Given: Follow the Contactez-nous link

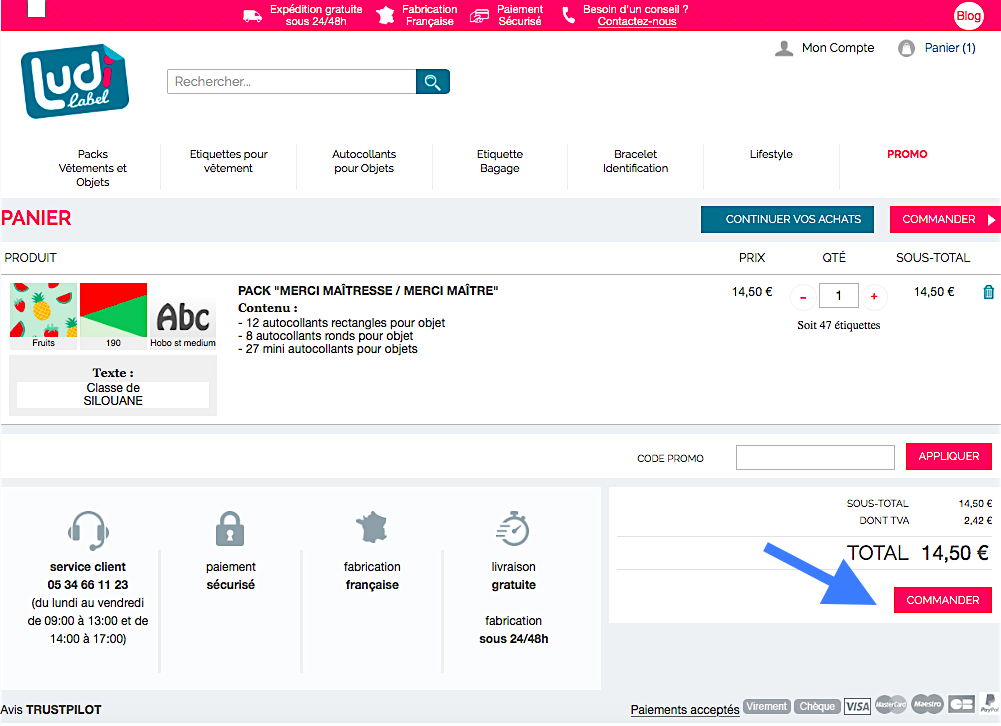Looking at the screenshot, I should click(637, 21).
